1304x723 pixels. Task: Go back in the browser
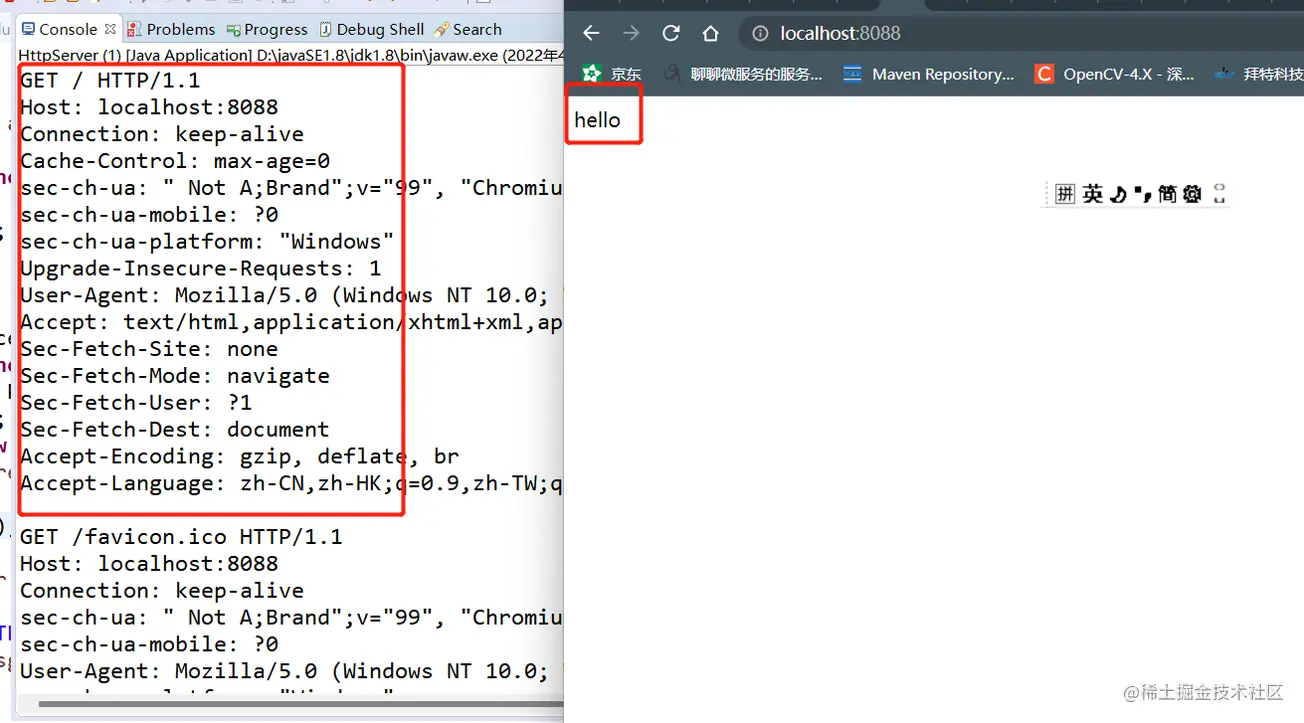pos(591,33)
